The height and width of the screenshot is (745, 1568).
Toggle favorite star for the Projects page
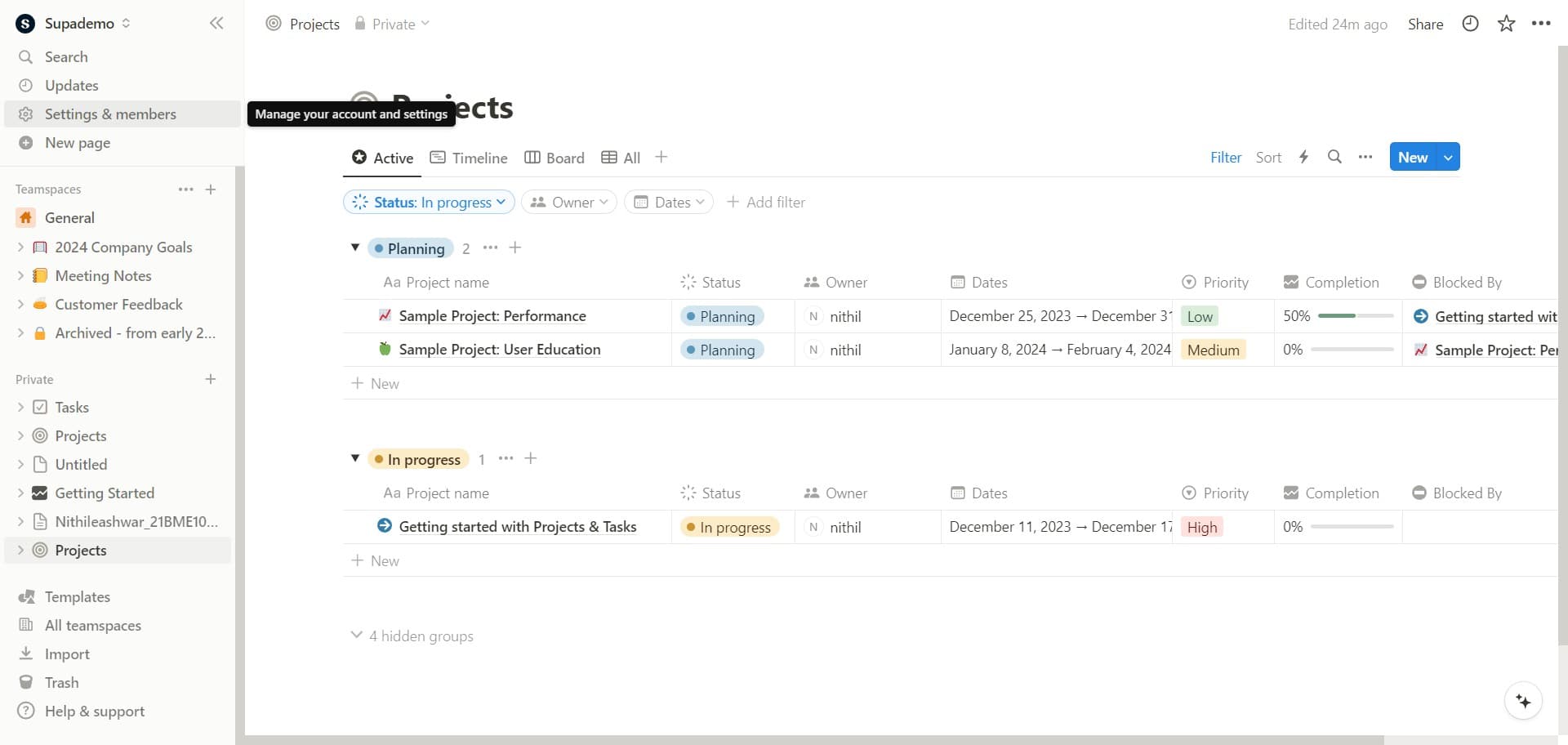coord(1505,24)
